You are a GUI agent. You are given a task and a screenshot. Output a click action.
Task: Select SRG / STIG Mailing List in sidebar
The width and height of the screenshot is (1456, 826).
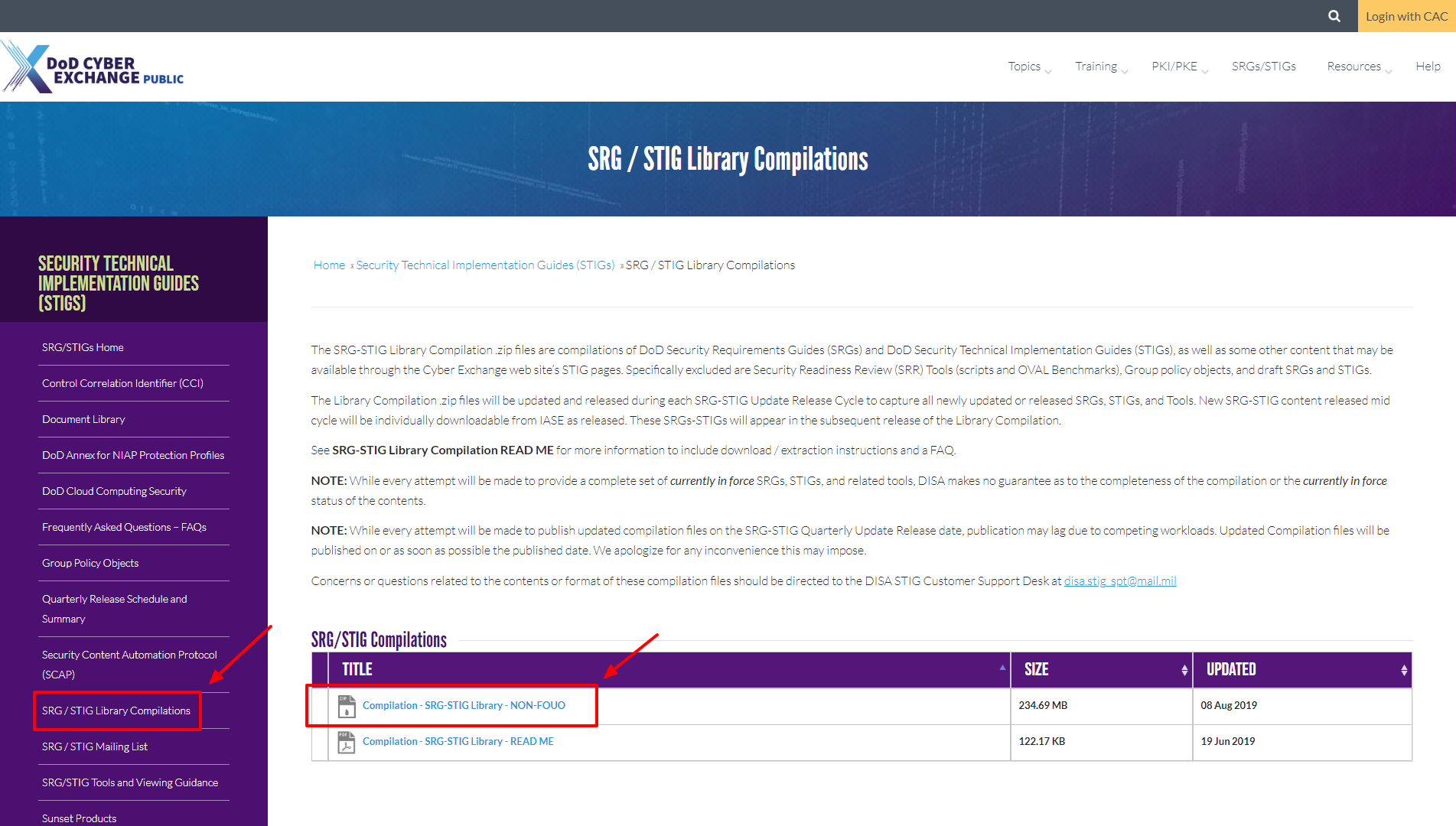coord(95,746)
